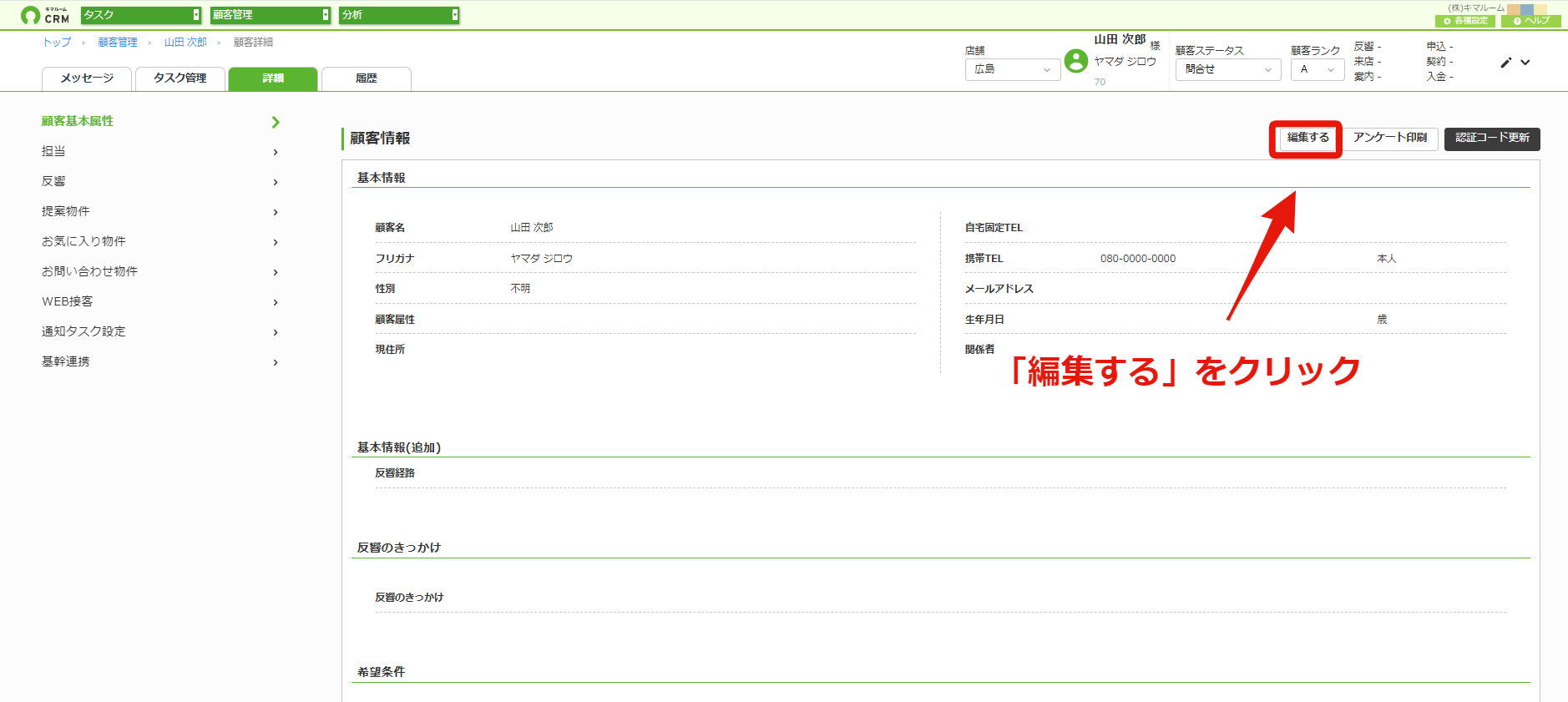Open 担当 side menu item
Viewport: 1568px width, 702px height.
[53, 151]
